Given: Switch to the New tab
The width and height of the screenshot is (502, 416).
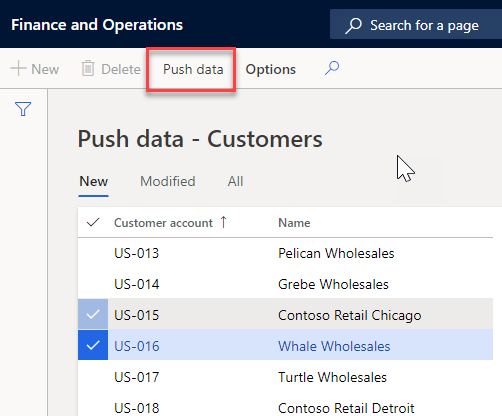Looking at the screenshot, I should coord(93,182).
